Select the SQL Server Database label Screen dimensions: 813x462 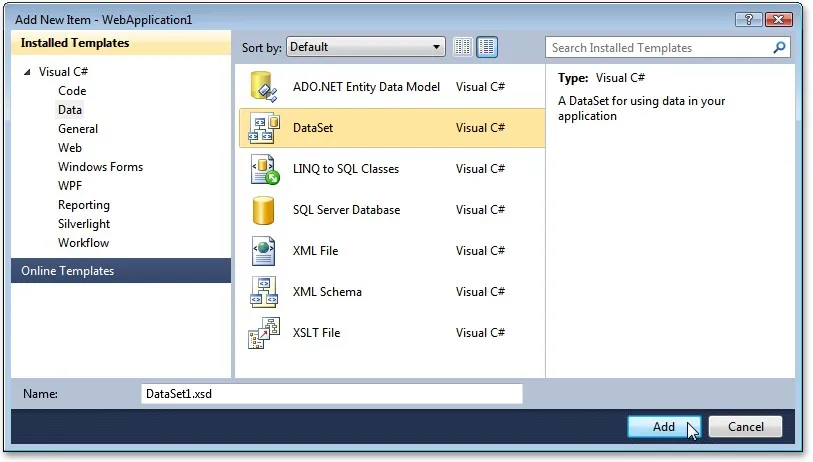coord(346,210)
